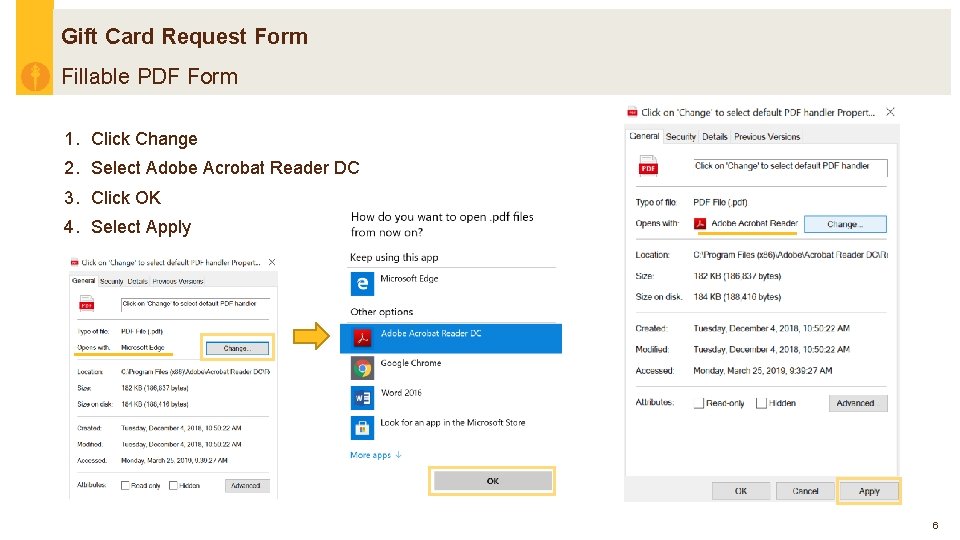
Task: Click Accessed 'Monday, March 25, 2019' value in right dialog
Action: (762, 371)
